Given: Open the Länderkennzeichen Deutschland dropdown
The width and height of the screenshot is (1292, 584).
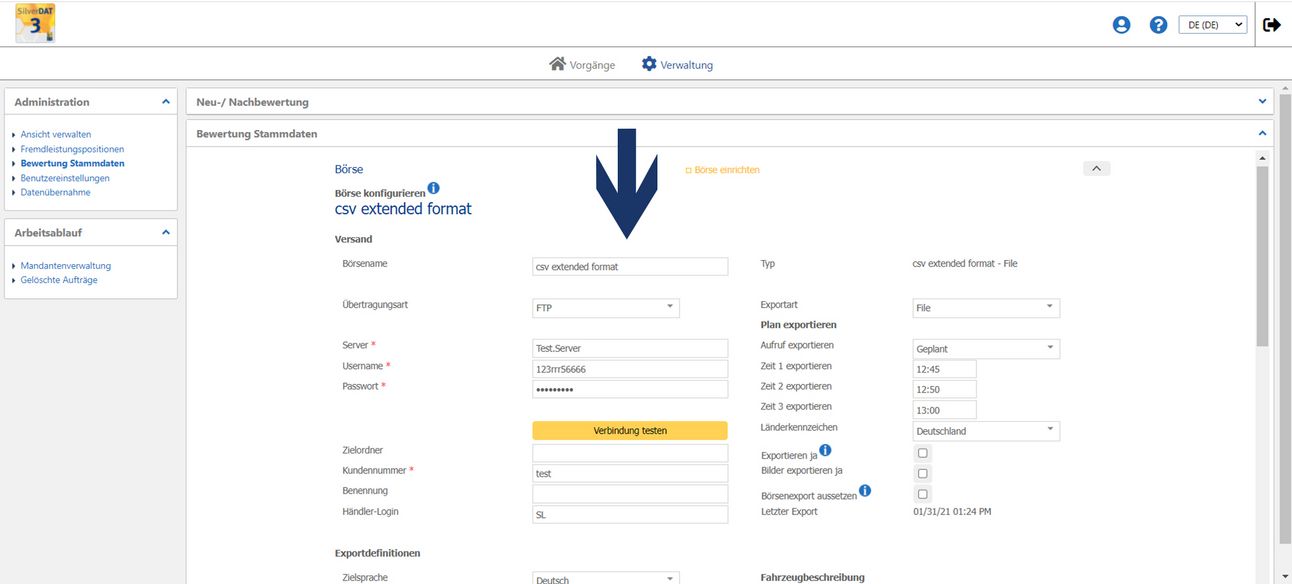Looking at the screenshot, I should pos(986,431).
